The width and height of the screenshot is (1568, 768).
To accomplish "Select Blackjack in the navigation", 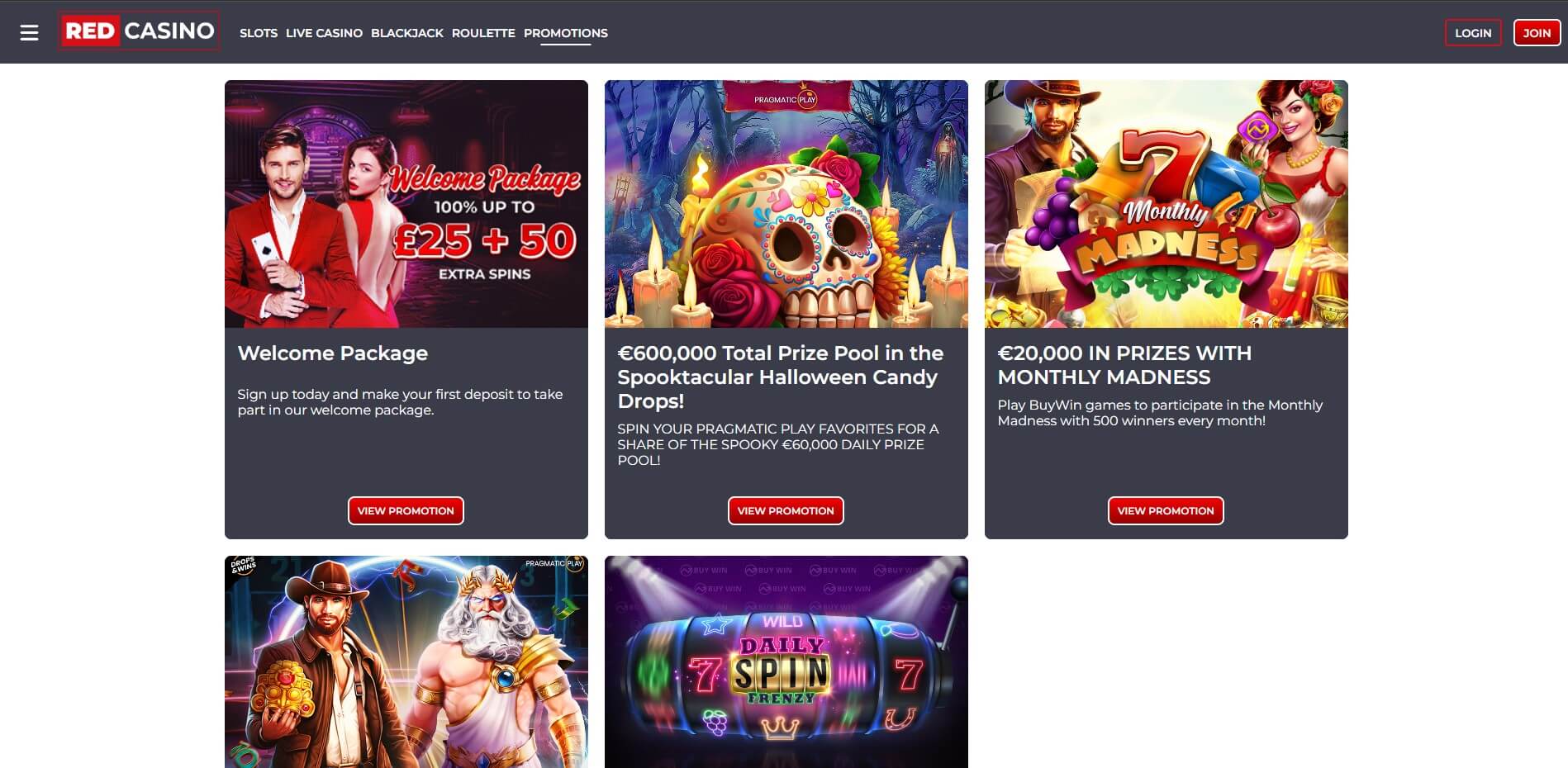I will [x=407, y=33].
